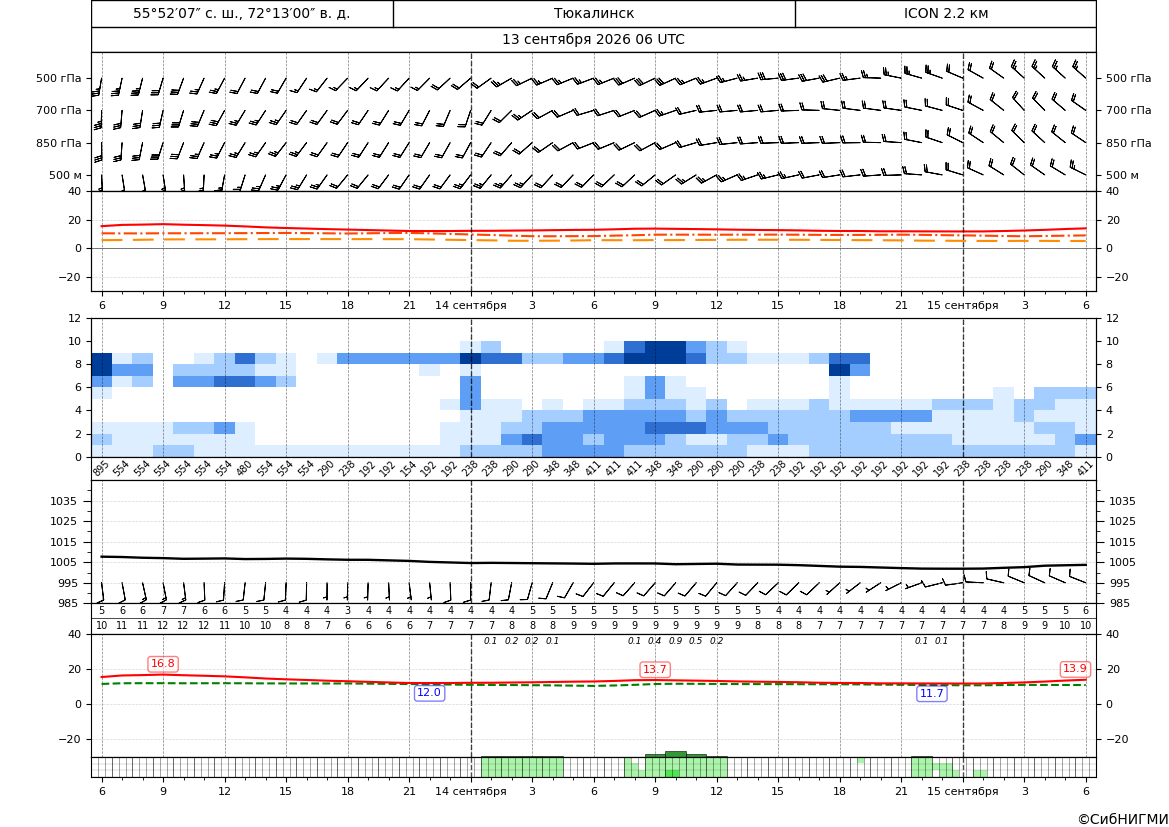Viewport: 1169px width, 827px height.
Task: Click the 480 cloud base value
Action: [x=243, y=470]
